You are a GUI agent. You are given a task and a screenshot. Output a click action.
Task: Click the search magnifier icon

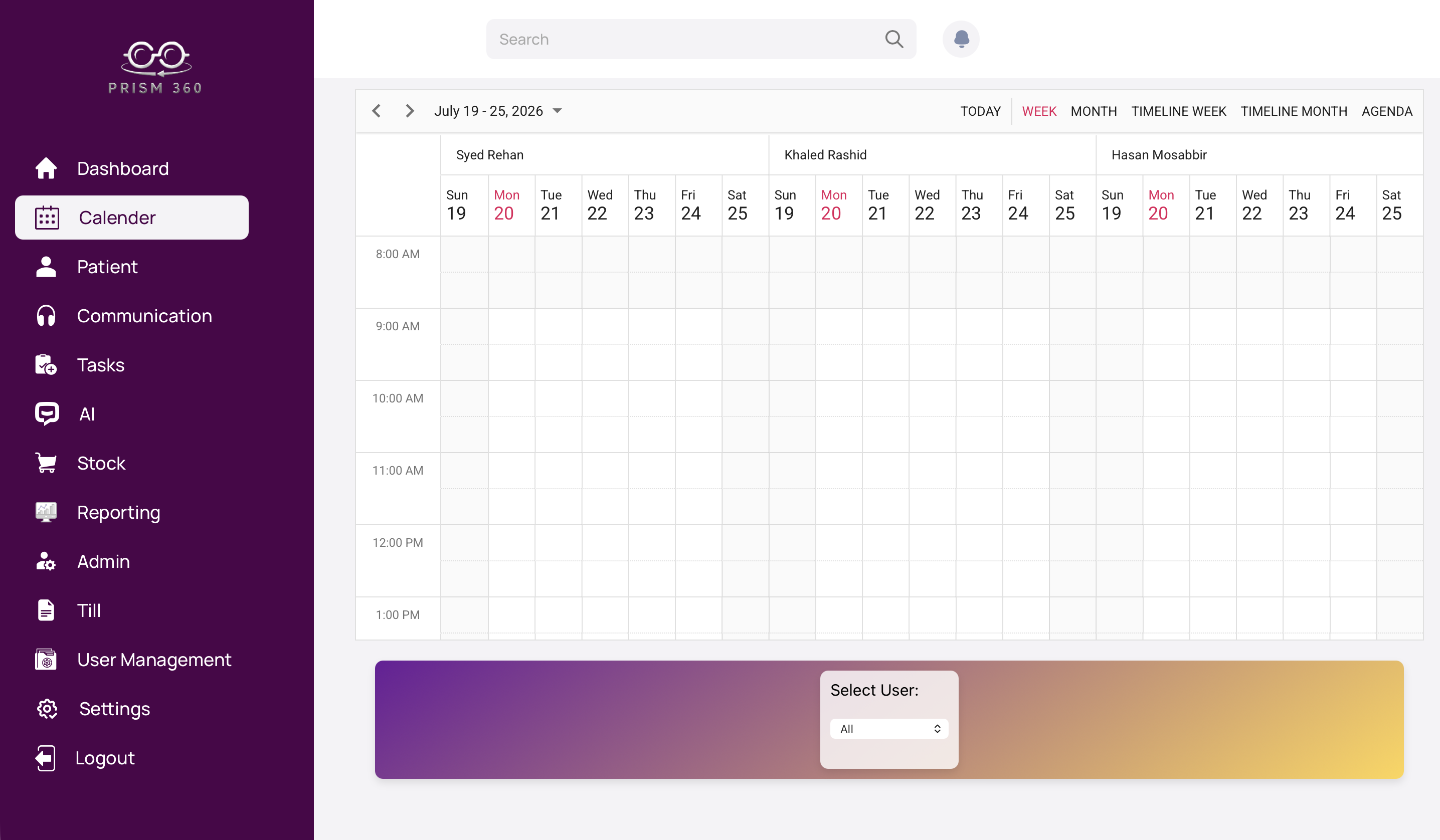coord(893,40)
